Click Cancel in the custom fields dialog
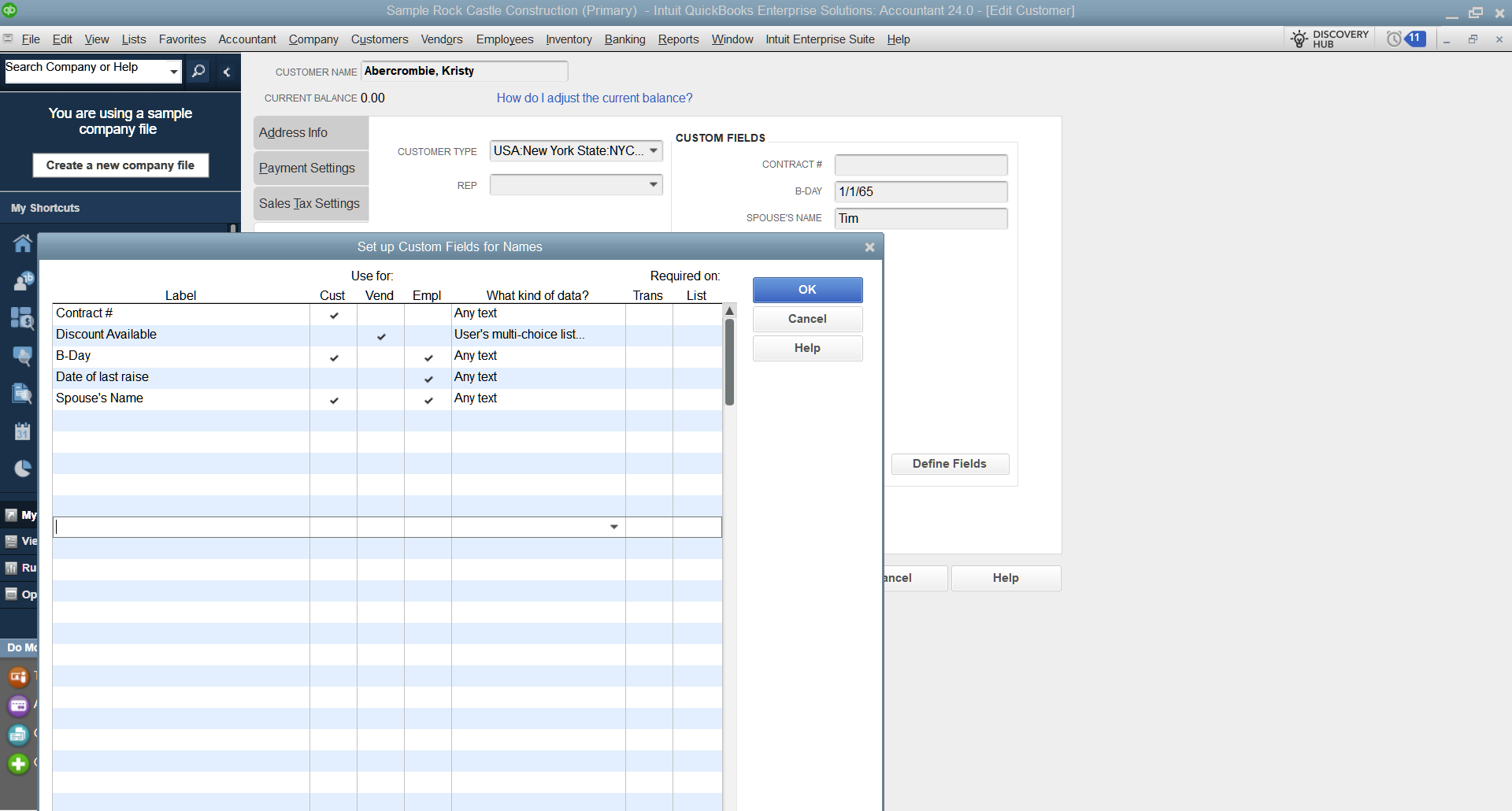Viewport: 1512px width, 811px height. (x=808, y=319)
